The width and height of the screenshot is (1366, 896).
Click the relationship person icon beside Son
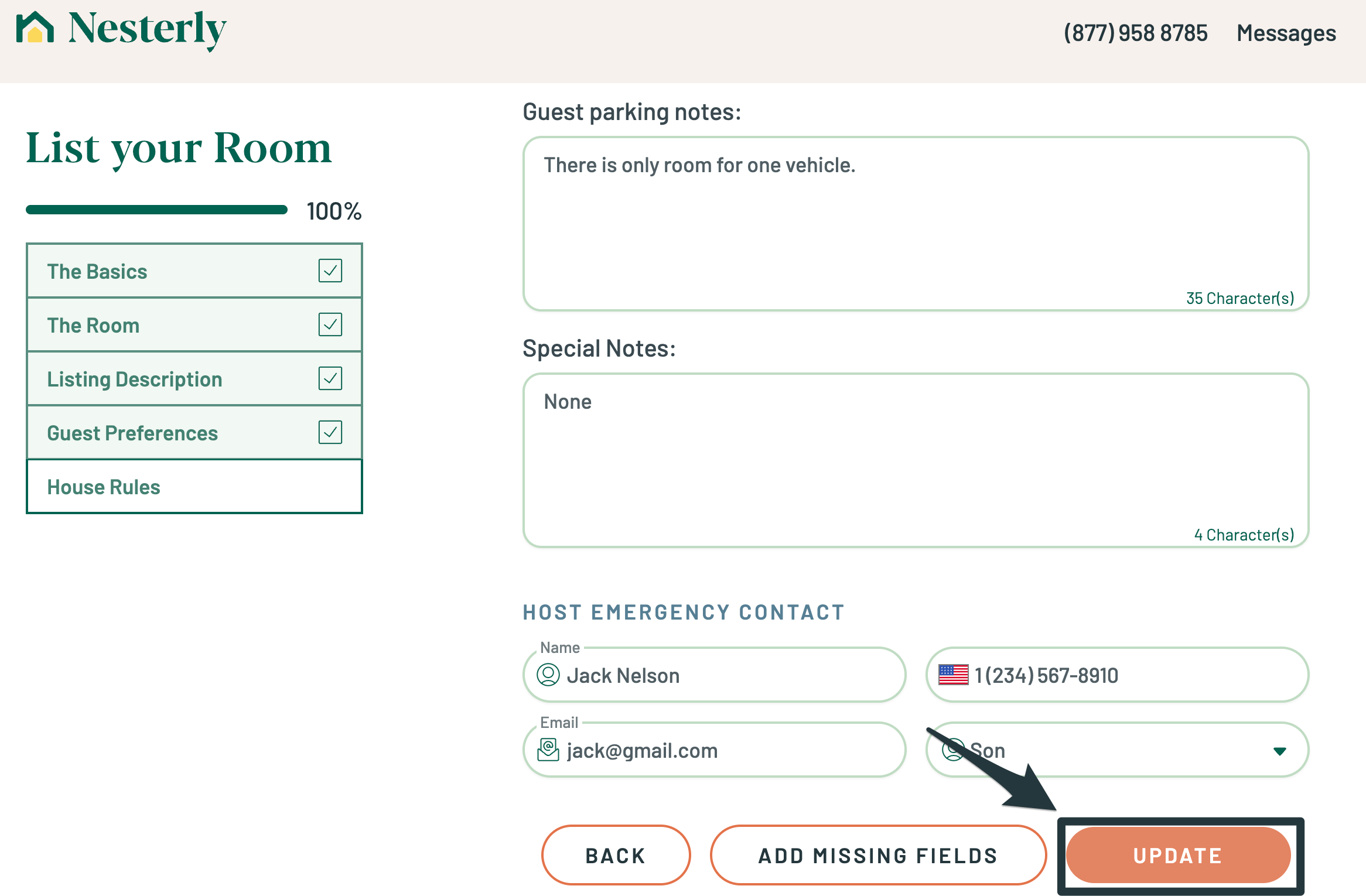point(953,750)
